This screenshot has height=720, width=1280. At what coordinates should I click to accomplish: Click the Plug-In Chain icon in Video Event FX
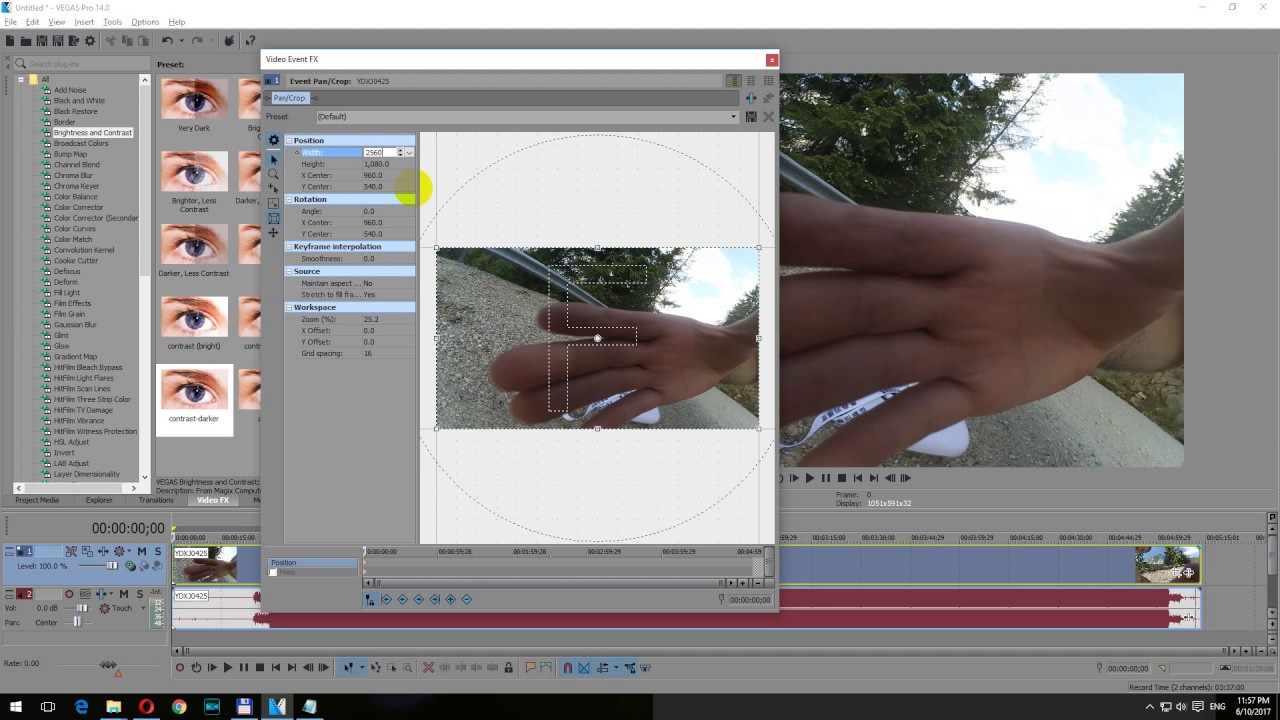tap(751, 98)
